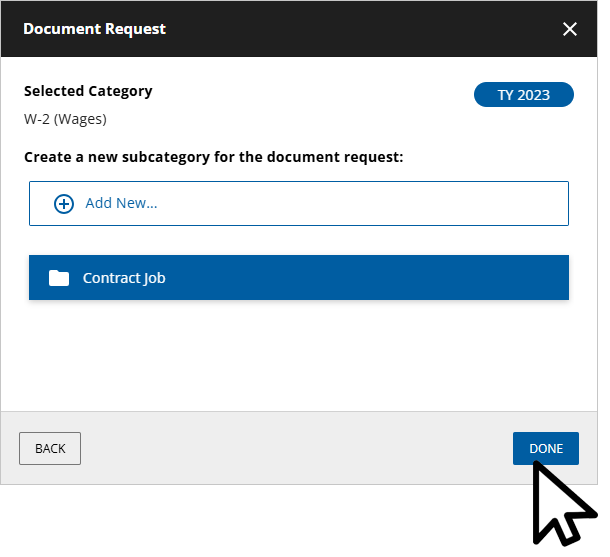Click blank right side of Contract Job row
The height and width of the screenshot is (557, 610).
pyautogui.click(x=400, y=278)
